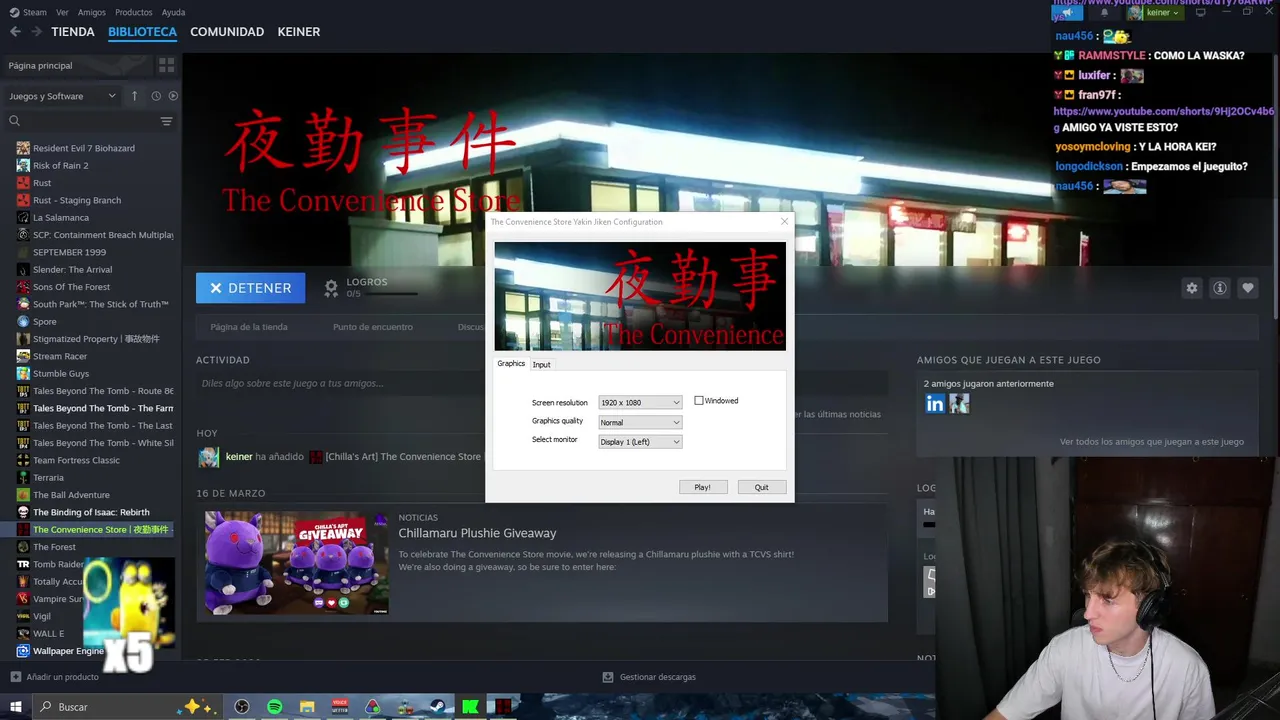
Task: Click the Gestionar descargas download icon
Action: pos(608,677)
